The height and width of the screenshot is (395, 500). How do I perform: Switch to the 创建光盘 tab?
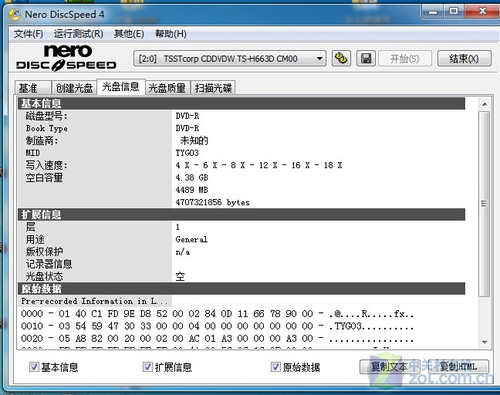point(74,88)
